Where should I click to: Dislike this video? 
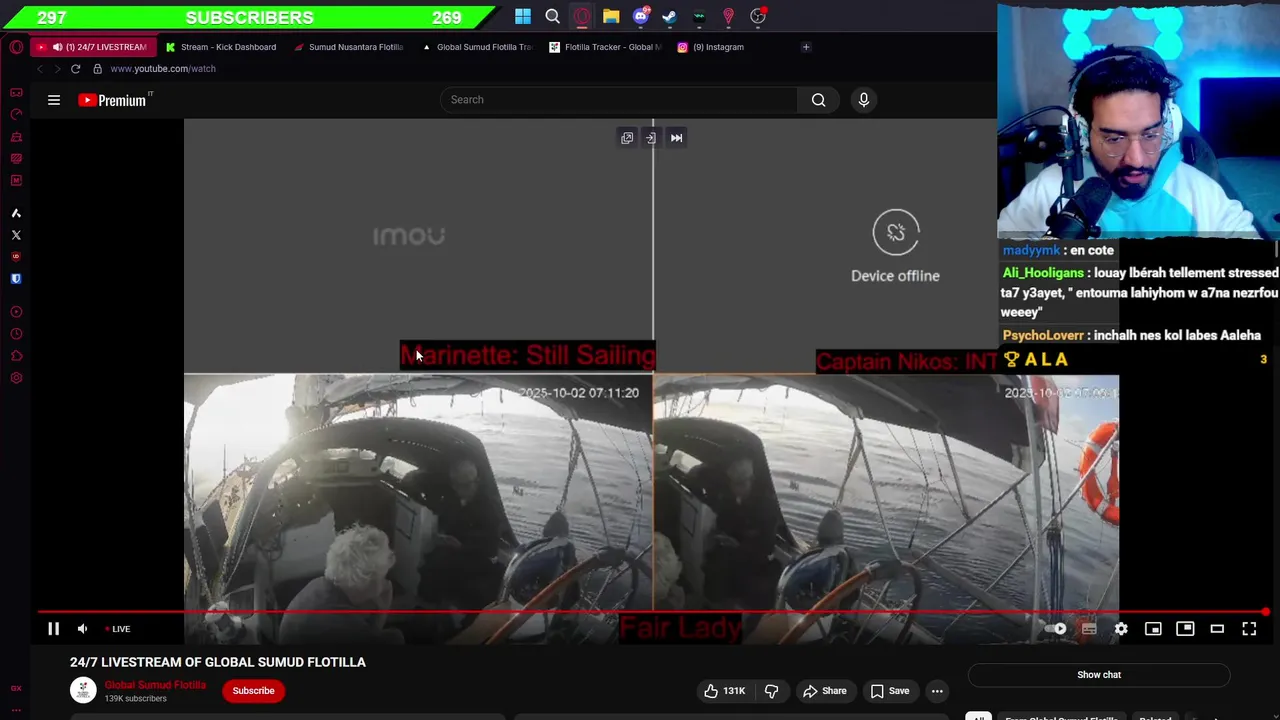tap(771, 691)
